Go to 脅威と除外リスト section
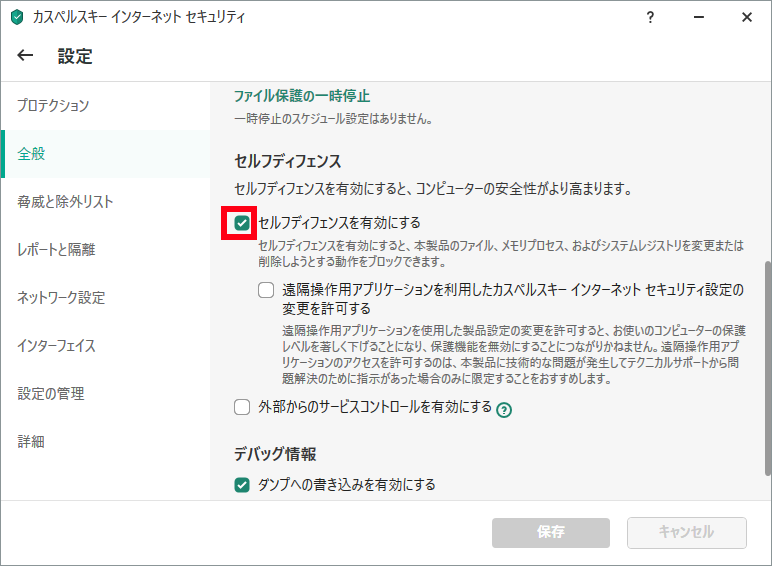This screenshot has height=566, width=772. [65, 202]
